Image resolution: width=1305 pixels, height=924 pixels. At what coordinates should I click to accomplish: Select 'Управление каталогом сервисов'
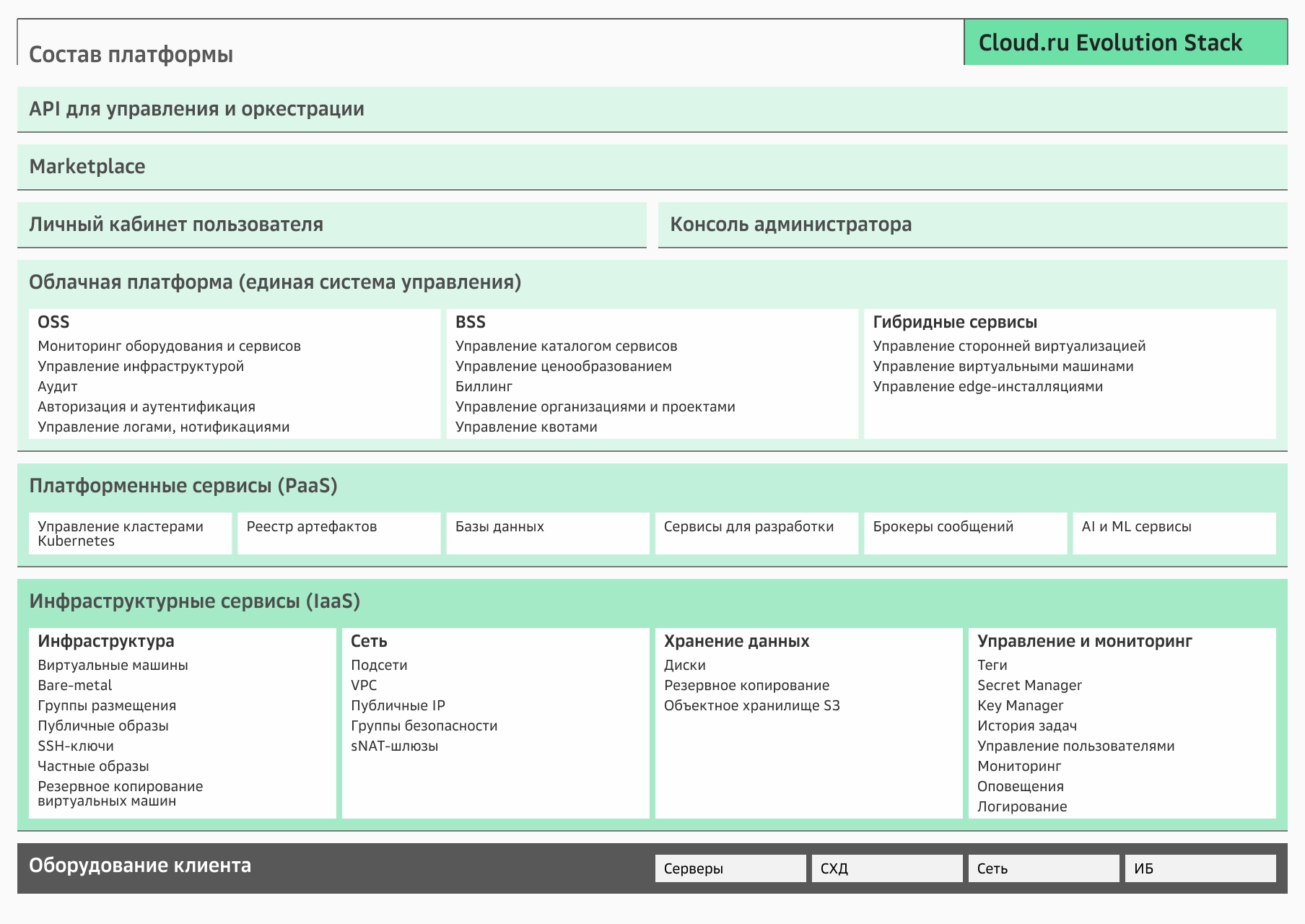coord(567,346)
